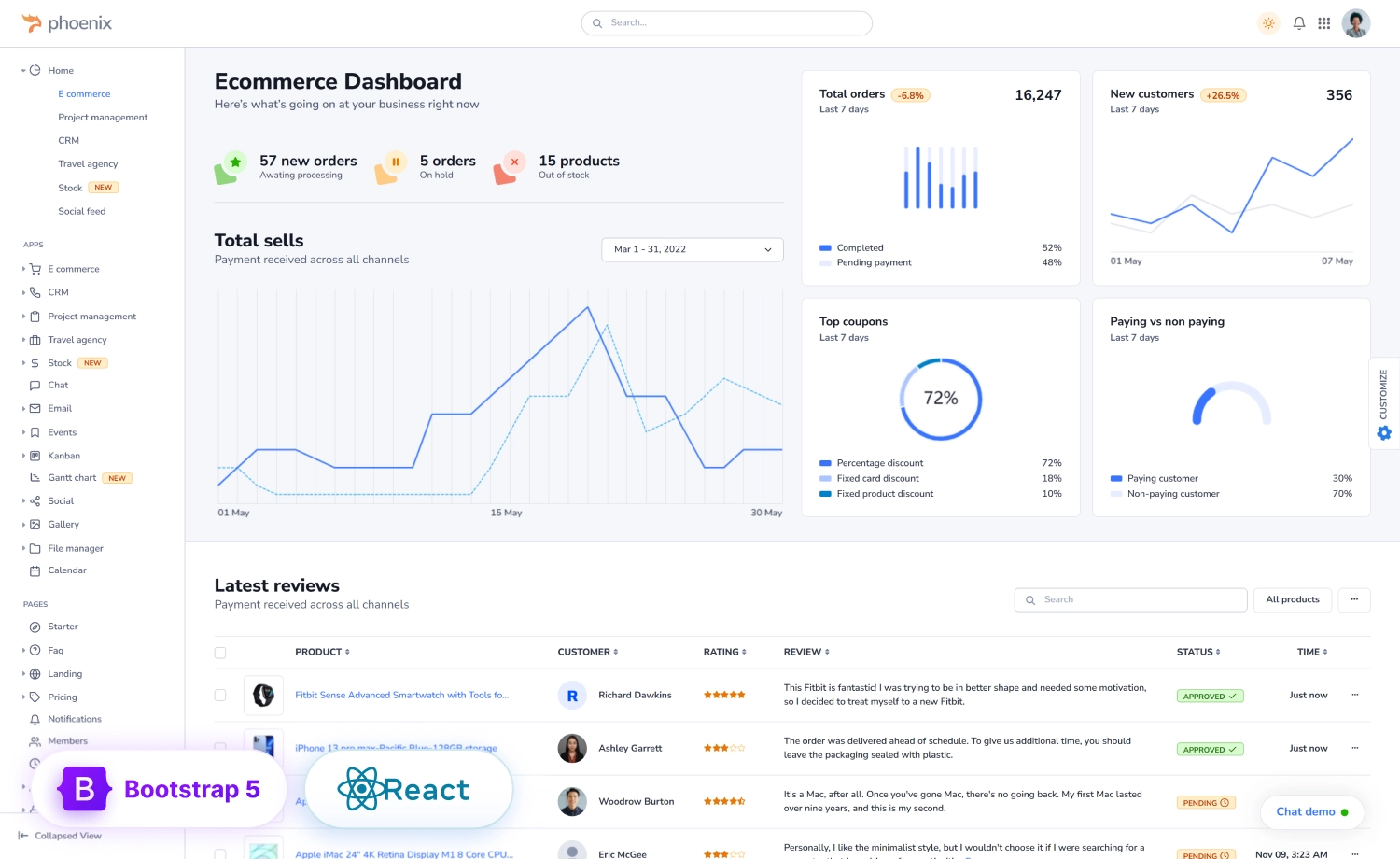Image resolution: width=1400 pixels, height=859 pixels.
Task: Click the Project management clipboard icon
Action: click(x=35, y=317)
